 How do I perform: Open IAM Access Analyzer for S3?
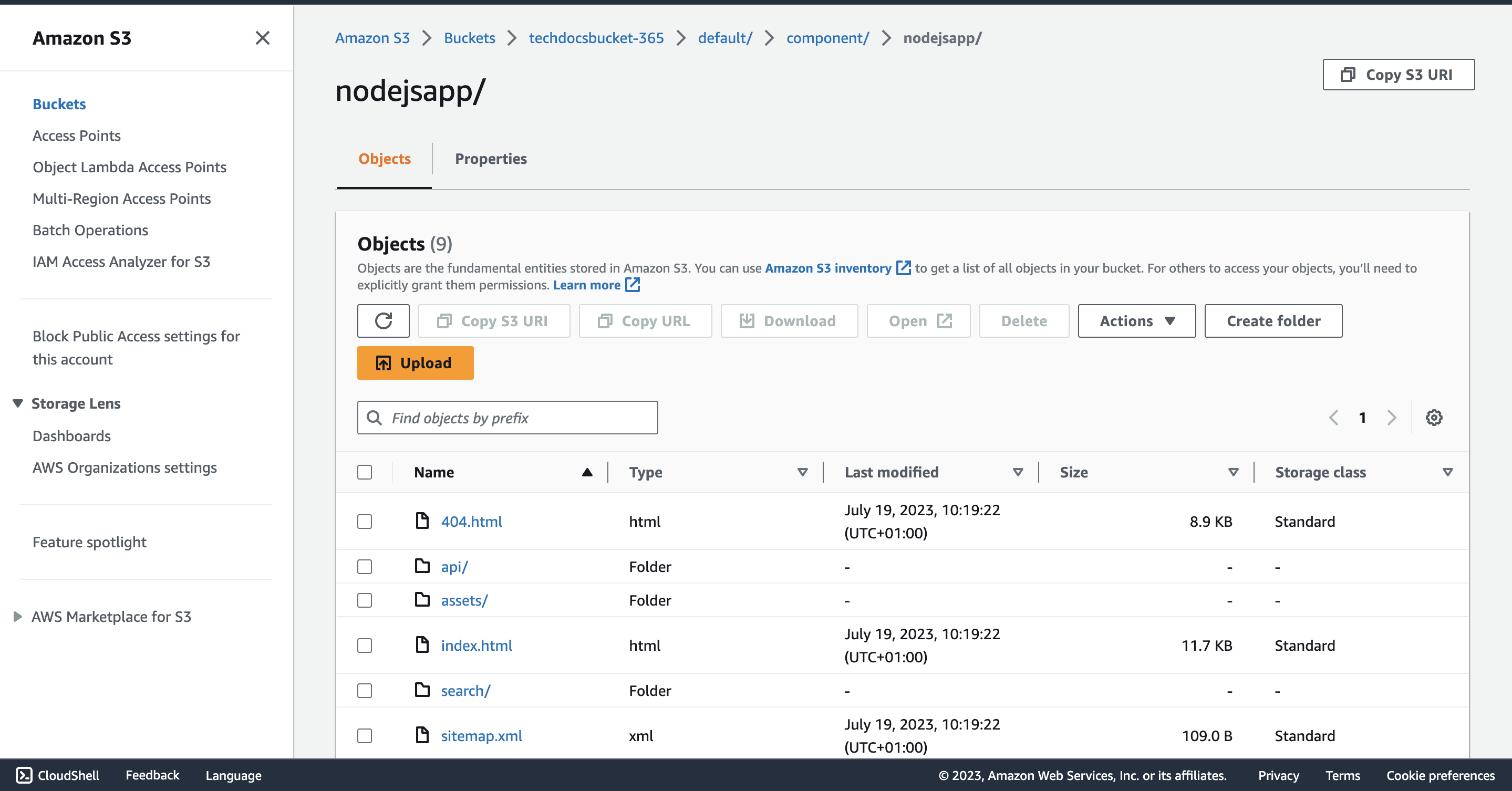pyautogui.click(x=121, y=262)
